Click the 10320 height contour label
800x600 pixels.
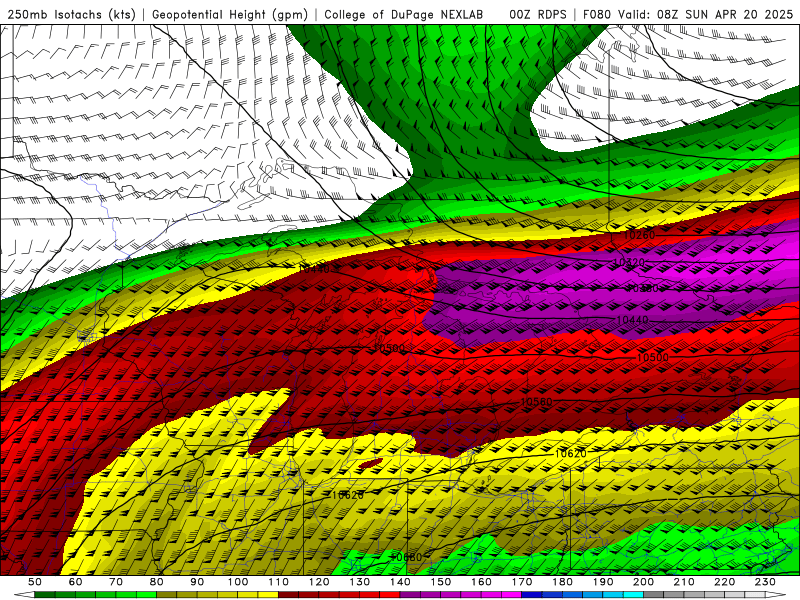[629, 263]
